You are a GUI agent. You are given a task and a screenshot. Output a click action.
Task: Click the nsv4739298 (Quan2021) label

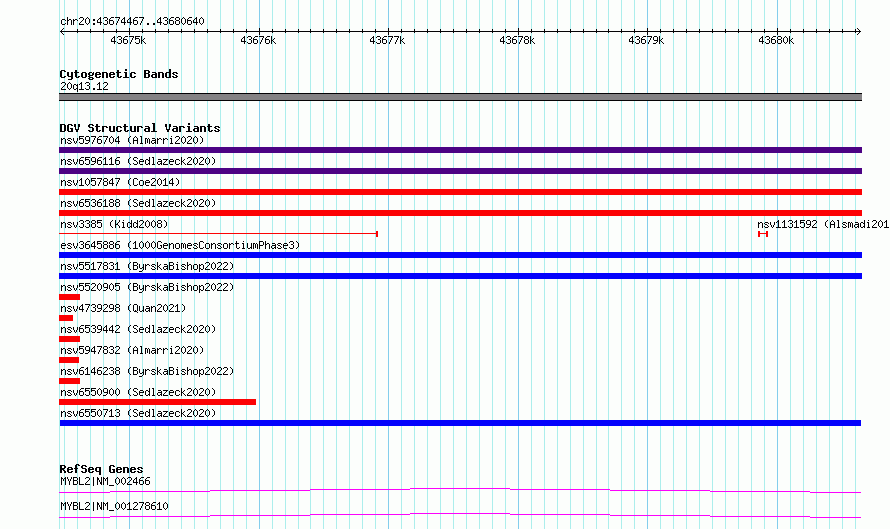coord(123,308)
